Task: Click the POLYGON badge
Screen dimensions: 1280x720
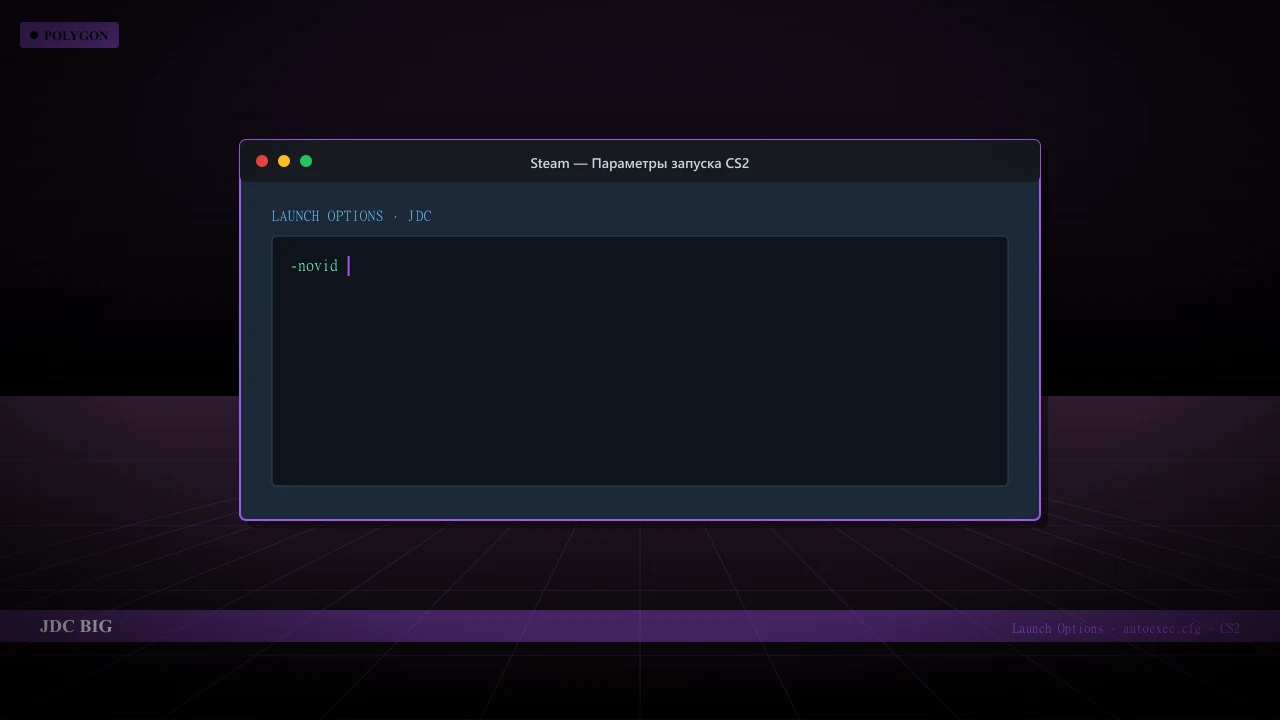Action: click(x=69, y=35)
